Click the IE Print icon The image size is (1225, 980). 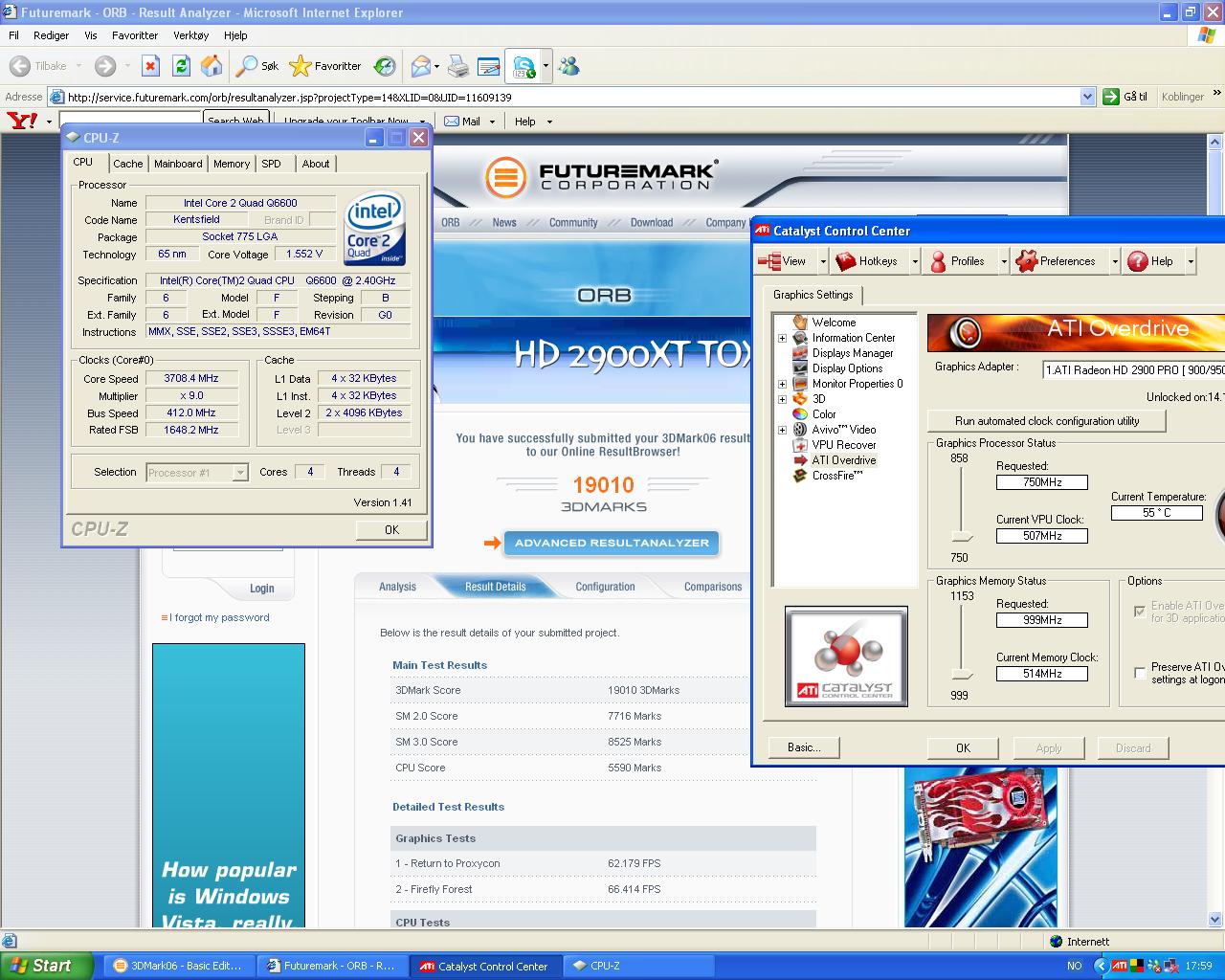pos(458,66)
